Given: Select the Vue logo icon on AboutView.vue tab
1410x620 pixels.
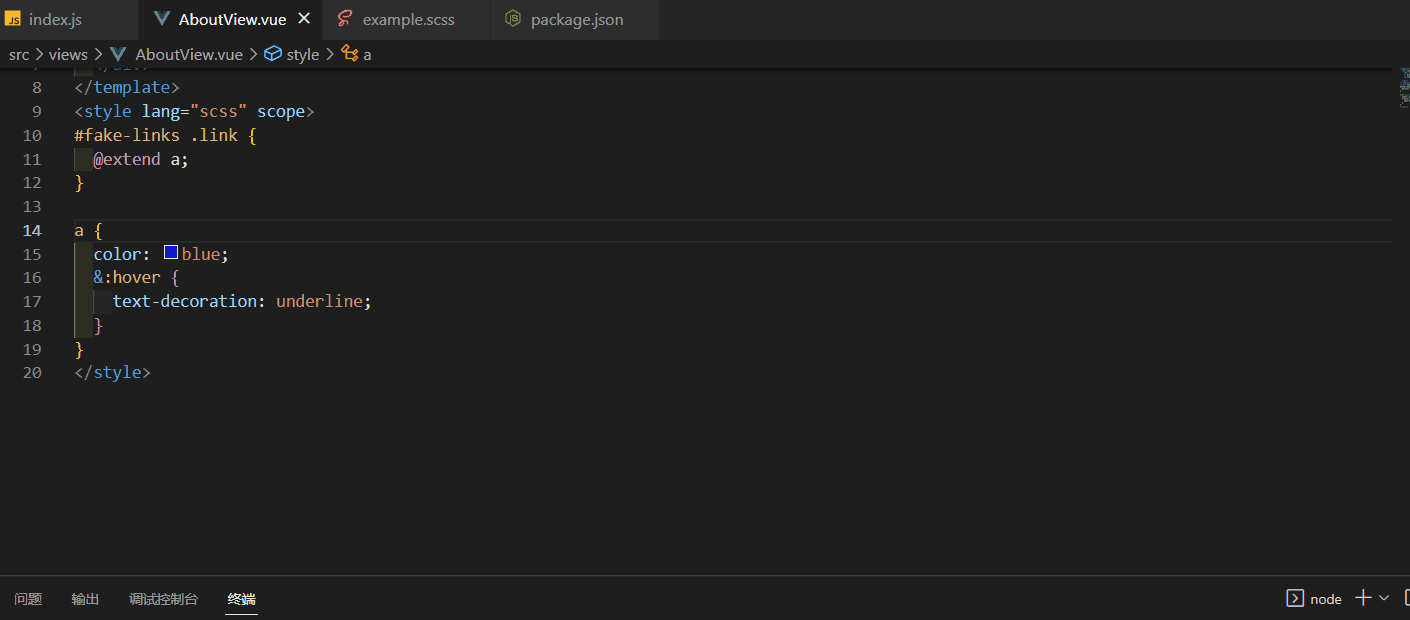Looking at the screenshot, I should (x=162, y=18).
